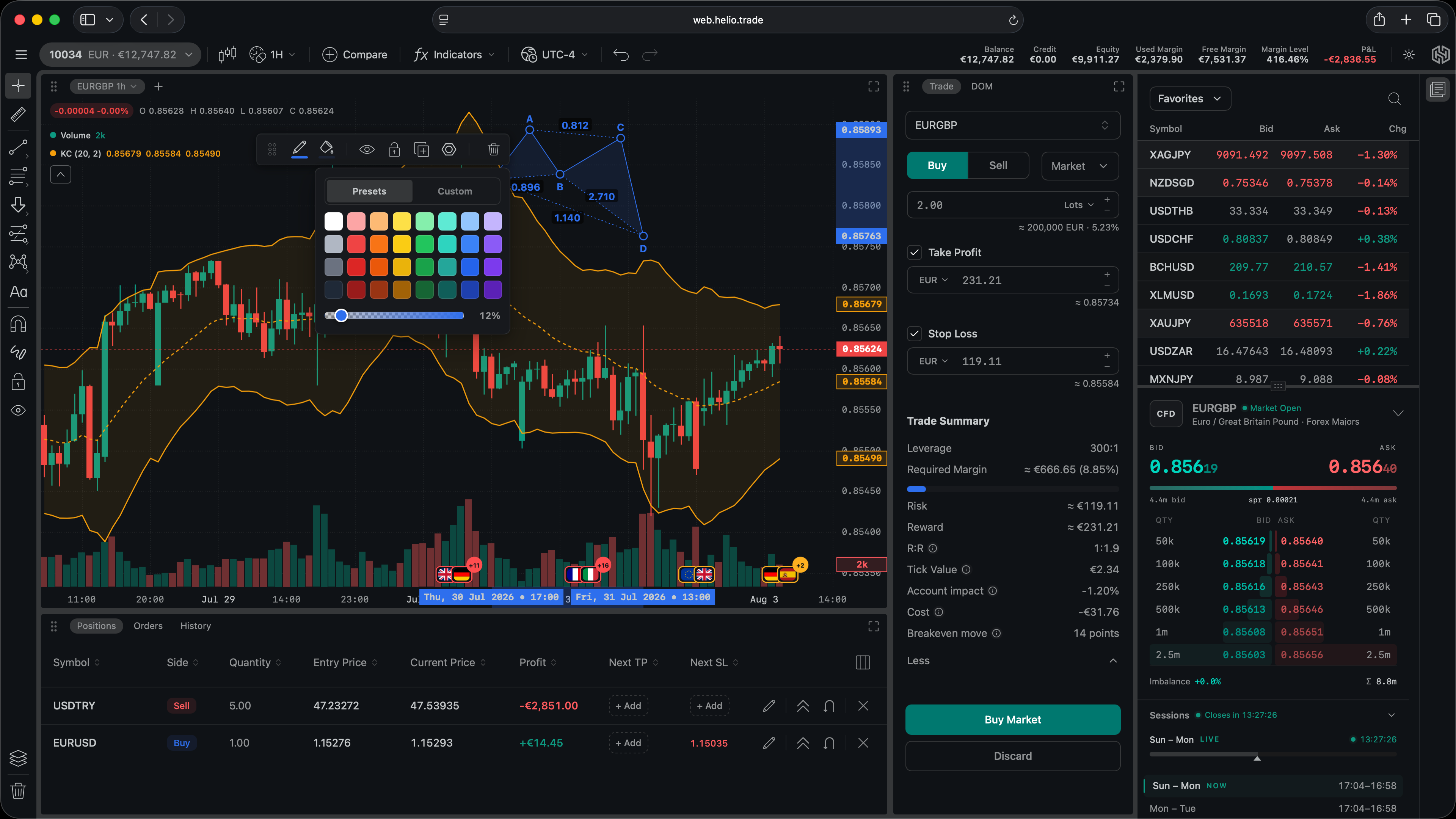Click the magnet snap tool in sidebar
1456x819 pixels.
18,325
